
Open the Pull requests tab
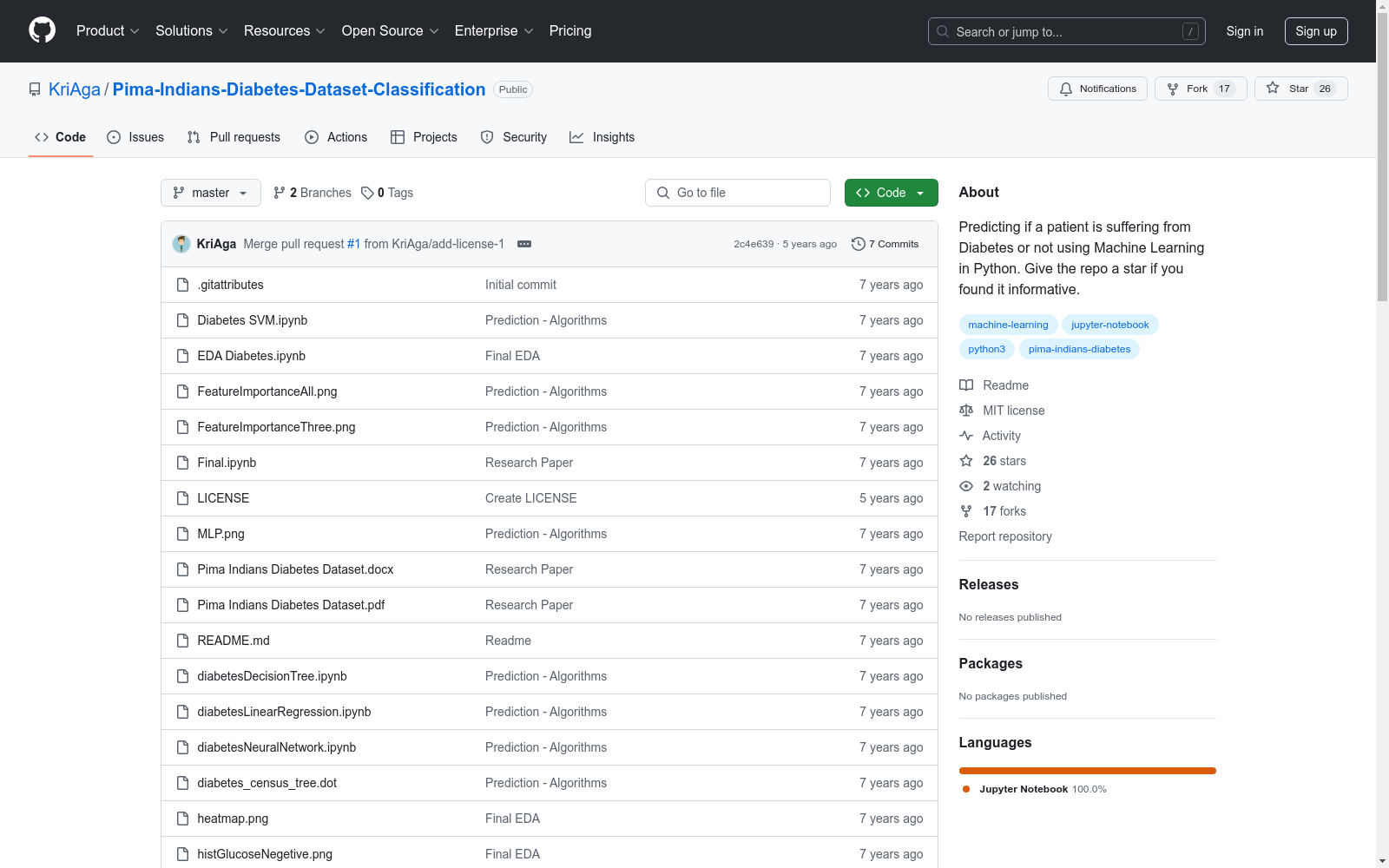[234, 137]
